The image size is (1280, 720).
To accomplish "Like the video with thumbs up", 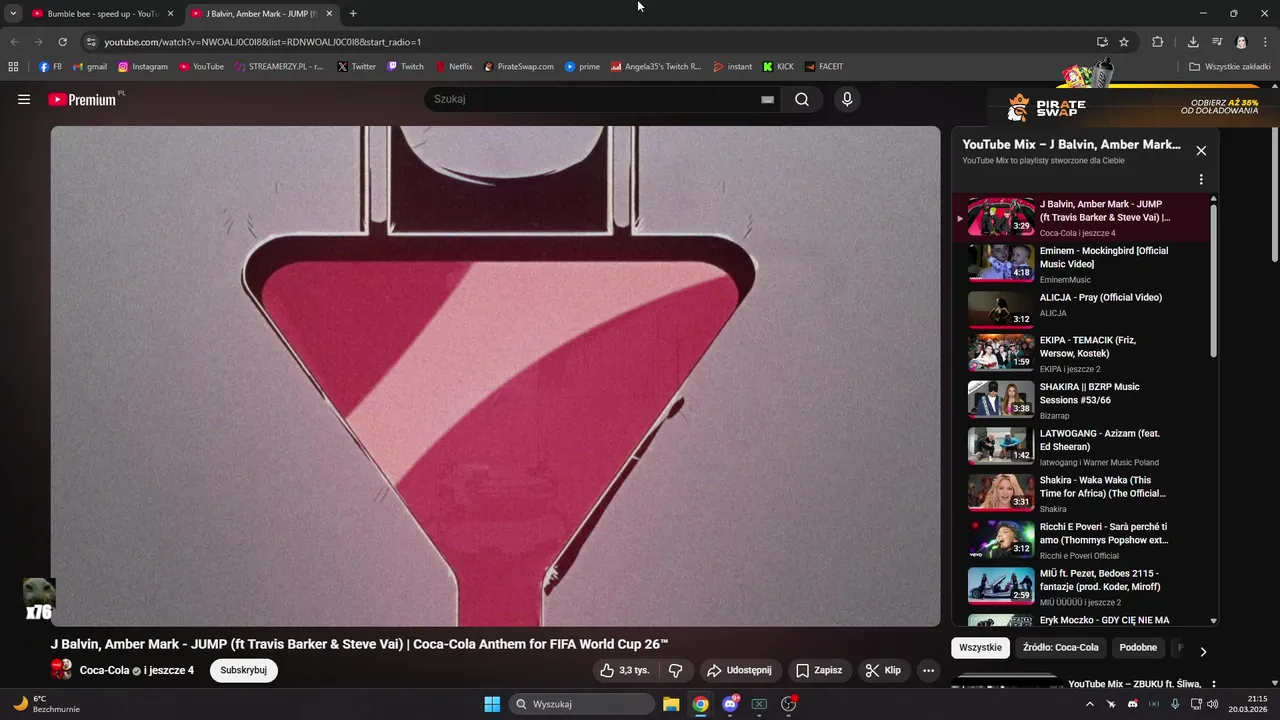I will (626, 670).
